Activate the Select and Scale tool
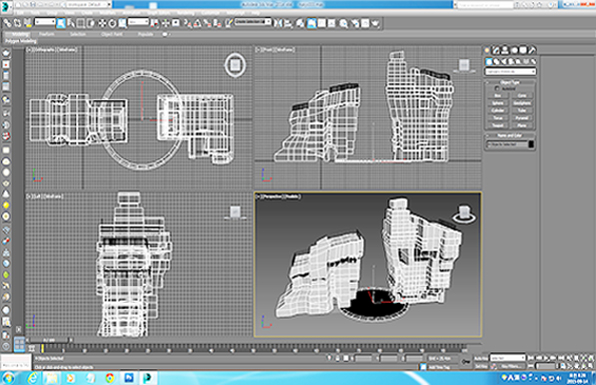The height and width of the screenshot is (385, 596). pos(122,23)
